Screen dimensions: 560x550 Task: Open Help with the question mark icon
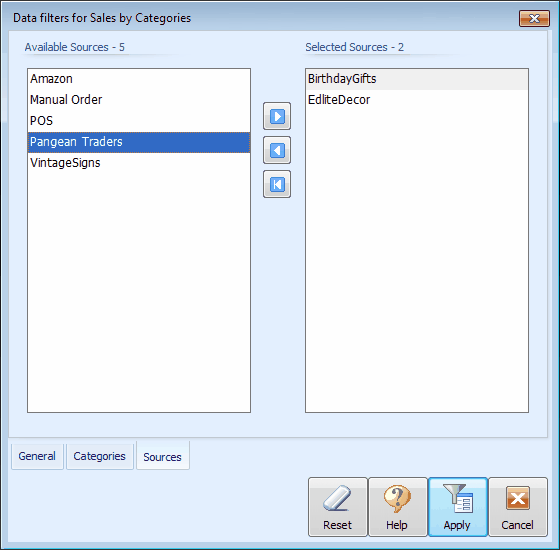(398, 507)
